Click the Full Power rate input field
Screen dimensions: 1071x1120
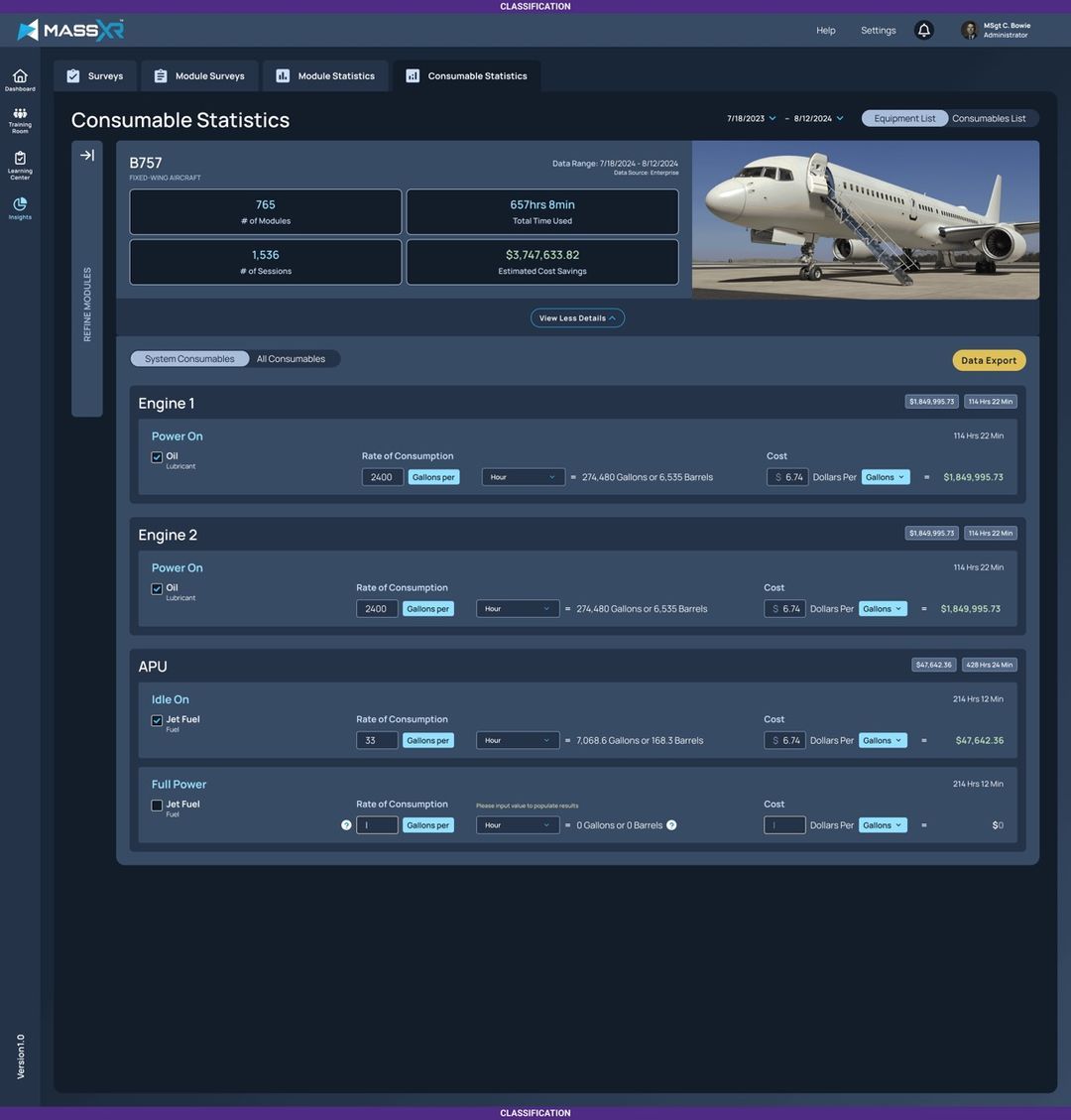[378, 823]
